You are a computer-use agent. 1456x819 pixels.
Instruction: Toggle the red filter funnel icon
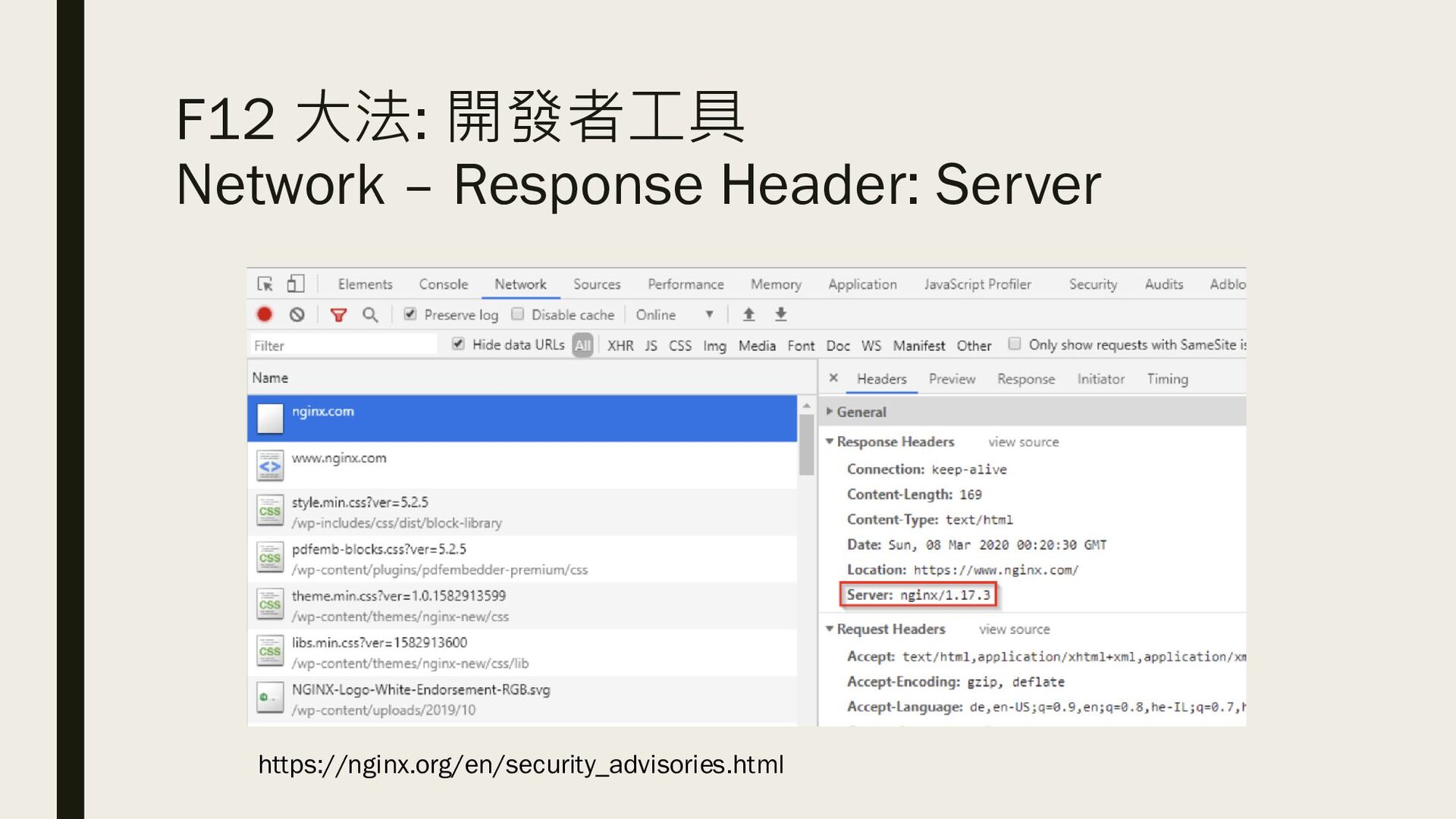[338, 315]
